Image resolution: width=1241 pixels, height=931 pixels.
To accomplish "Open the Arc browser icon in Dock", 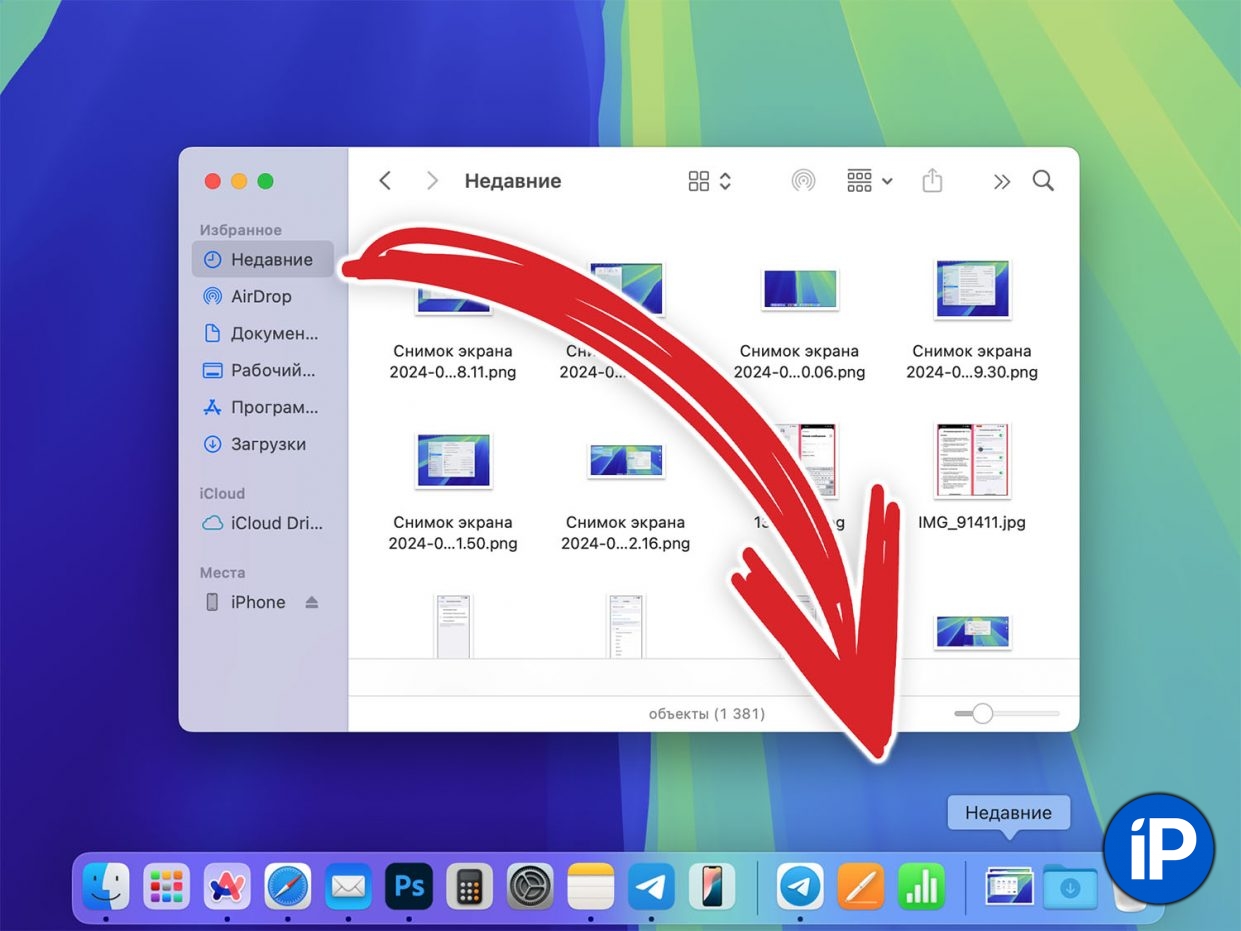I will click(x=227, y=885).
